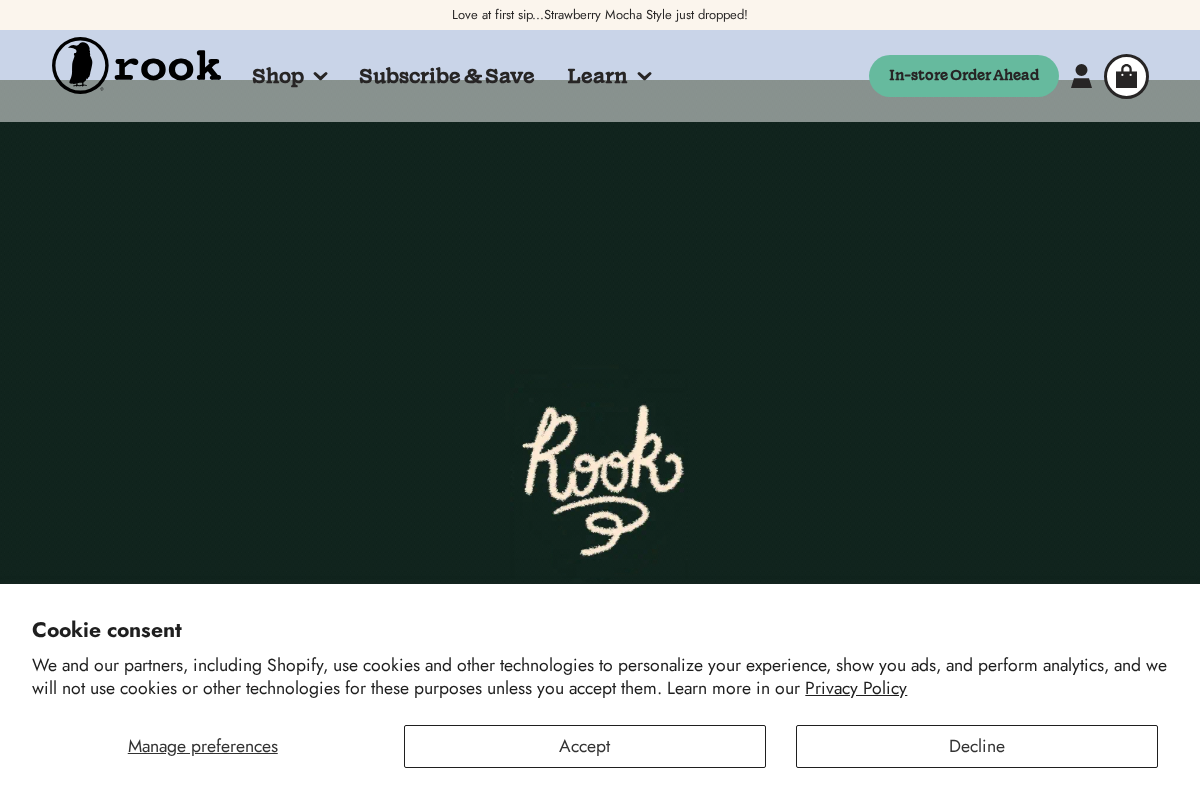This screenshot has width=1200, height=800.
Task: Open the Shop chevron arrow
Action: point(320,76)
